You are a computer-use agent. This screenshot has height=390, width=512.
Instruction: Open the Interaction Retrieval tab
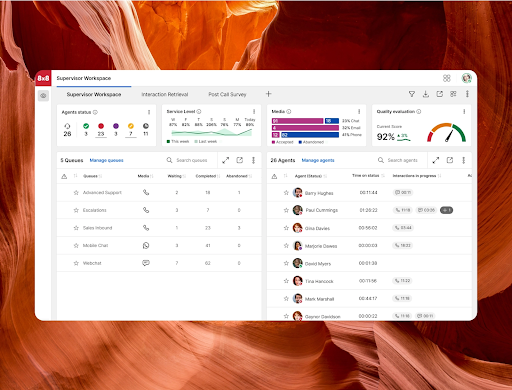pos(165,95)
